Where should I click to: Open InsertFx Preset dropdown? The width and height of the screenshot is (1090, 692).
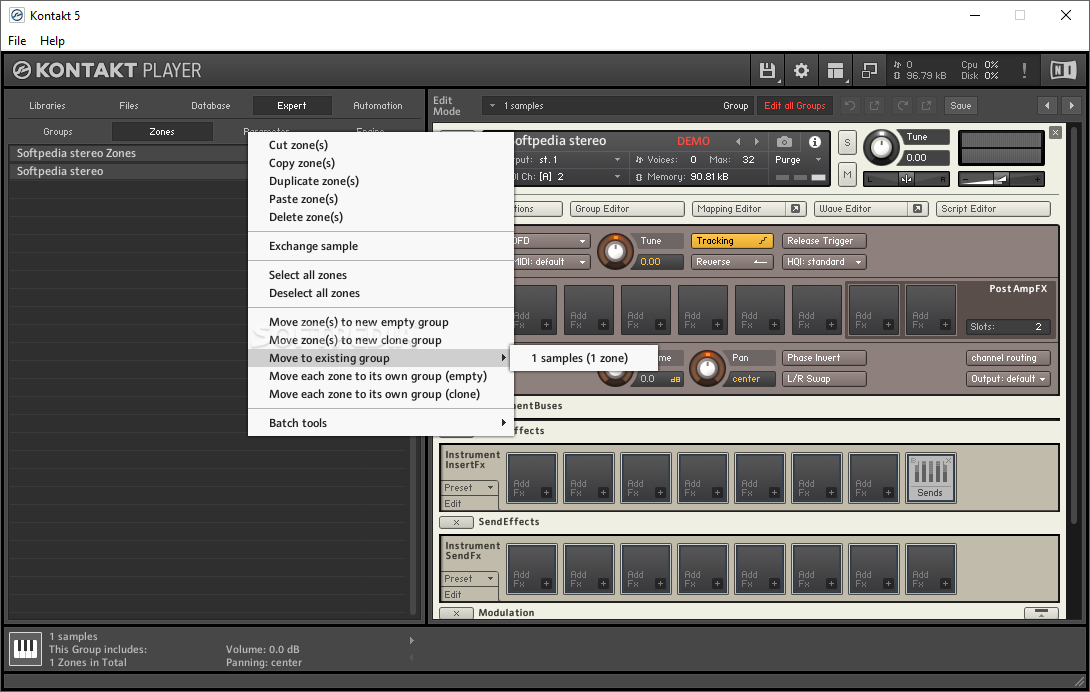pos(469,488)
